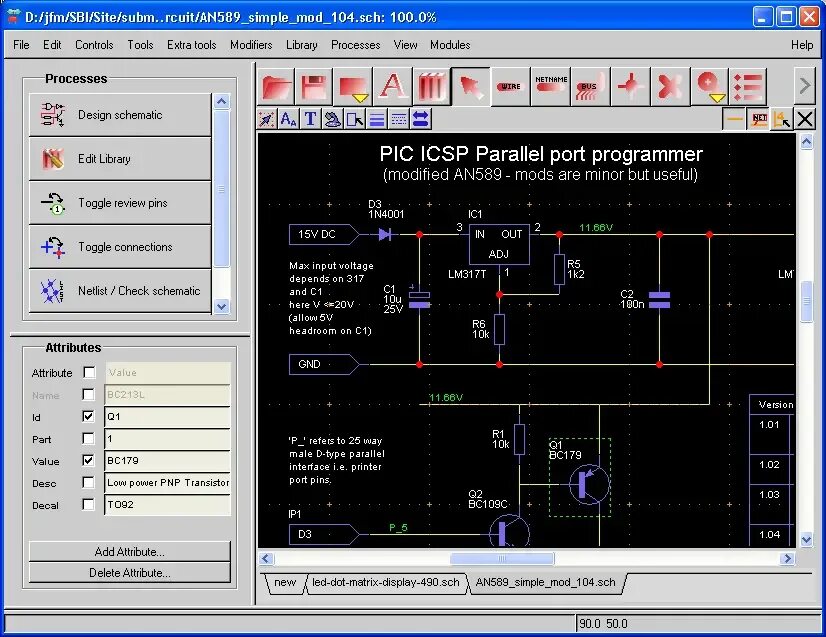Image resolution: width=826 pixels, height=637 pixels.
Task: Open the Modules menu
Action: 450,45
